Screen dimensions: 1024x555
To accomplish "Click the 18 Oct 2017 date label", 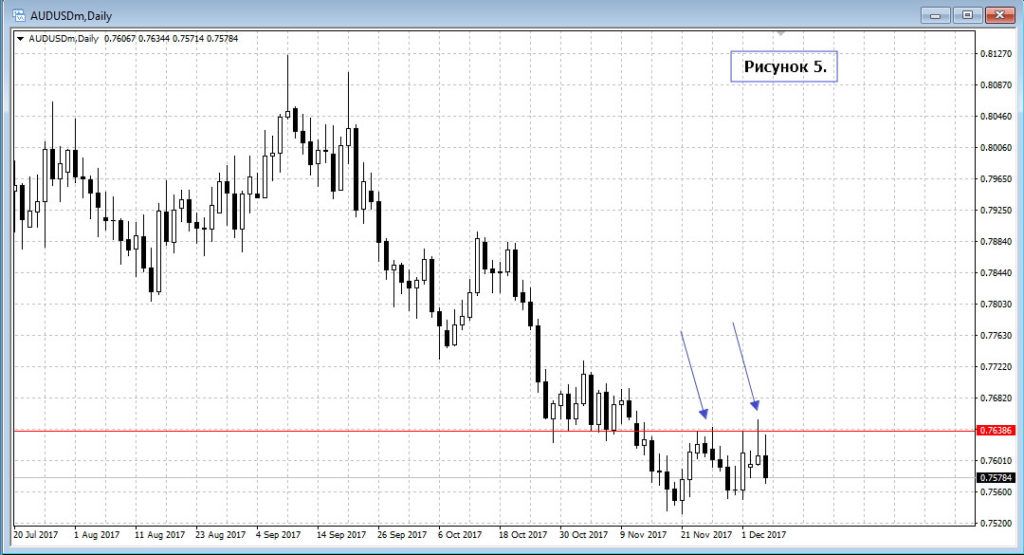I will [x=523, y=535].
